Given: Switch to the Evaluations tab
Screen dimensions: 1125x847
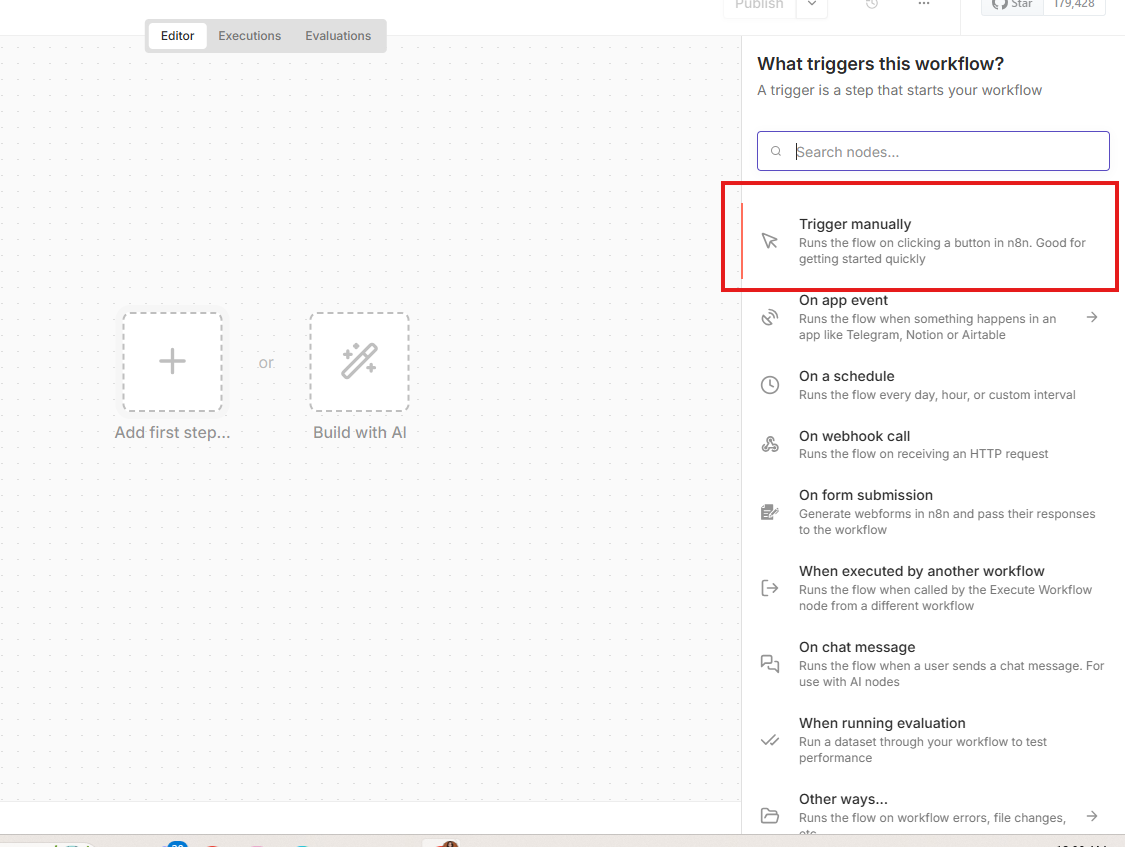Looking at the screenshot, I should (x=338, y=36).
